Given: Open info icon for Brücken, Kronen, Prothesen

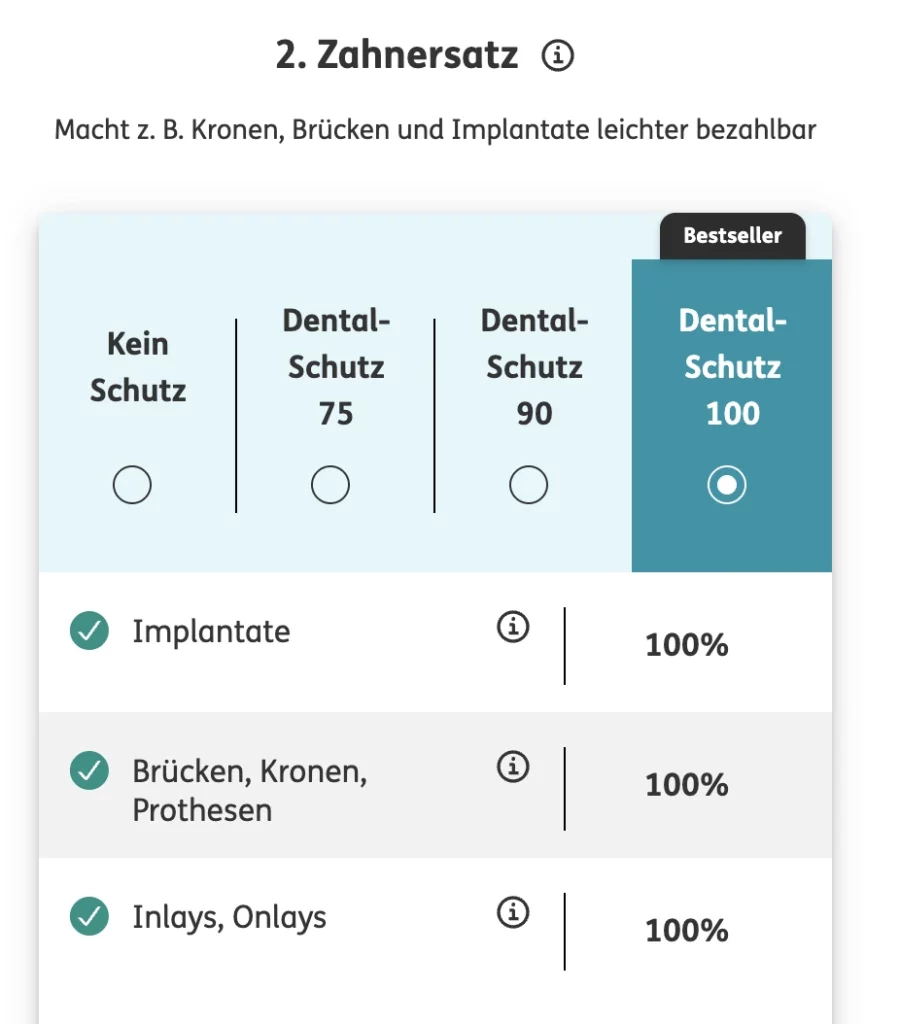Looking at the screenshot, I should 513,766.
